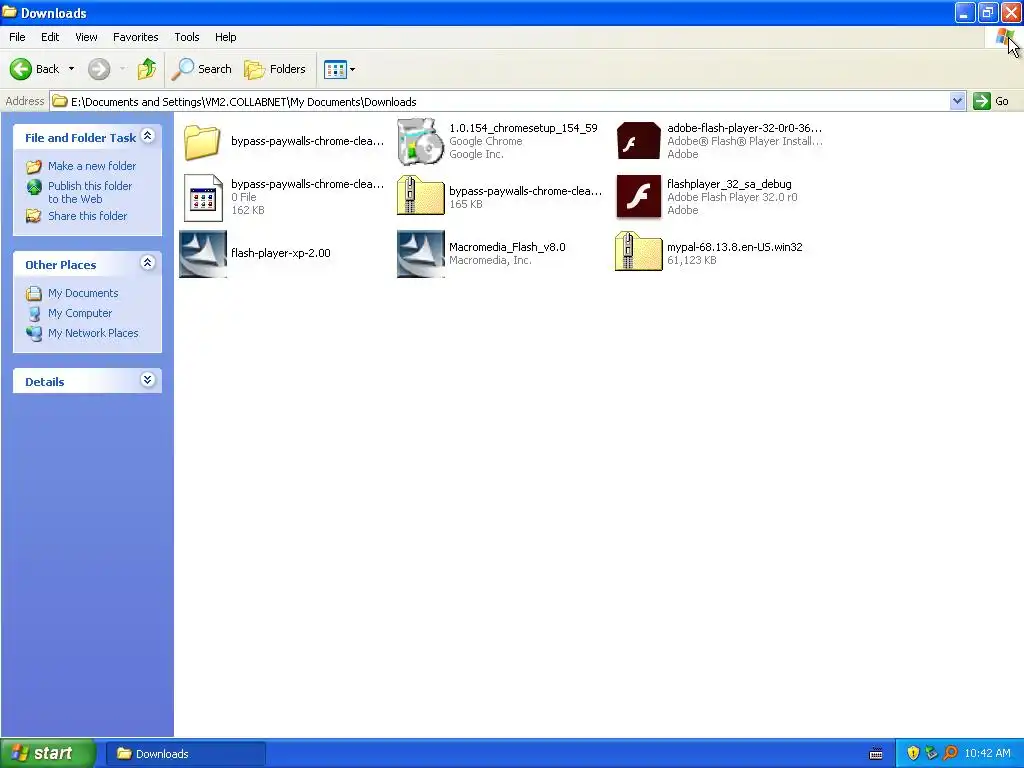1024x768 pixels.
Task: Click the My Documents sidebar icon
Action: [34, 293]
